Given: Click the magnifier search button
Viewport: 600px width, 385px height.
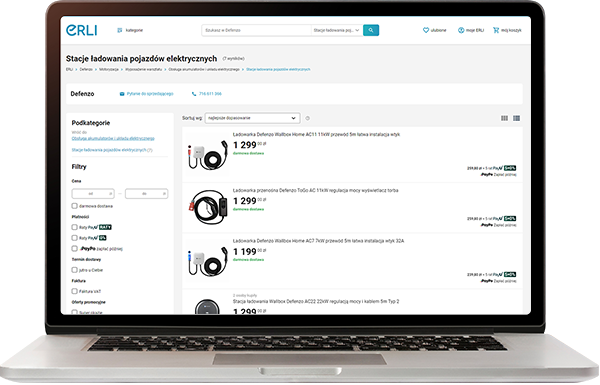Looking at the screenshot, I should [x=371, y=30].
